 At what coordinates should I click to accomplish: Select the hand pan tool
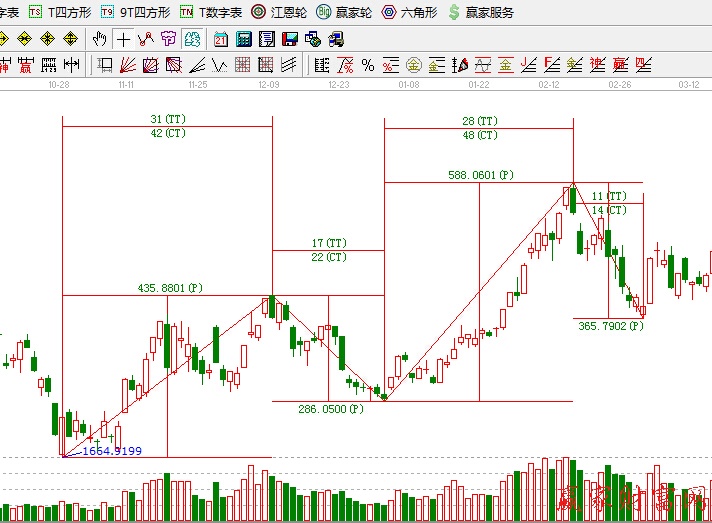[x=99, y=39]
